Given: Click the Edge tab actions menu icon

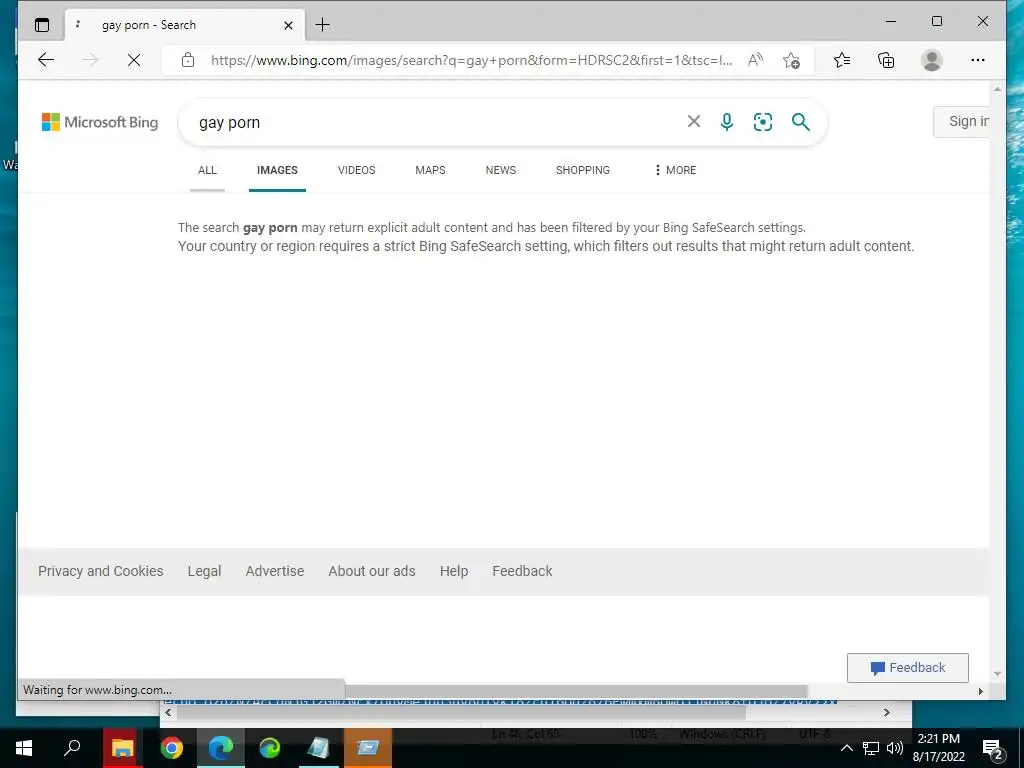Looking at the screenshot, I should (x=42, y=25).
